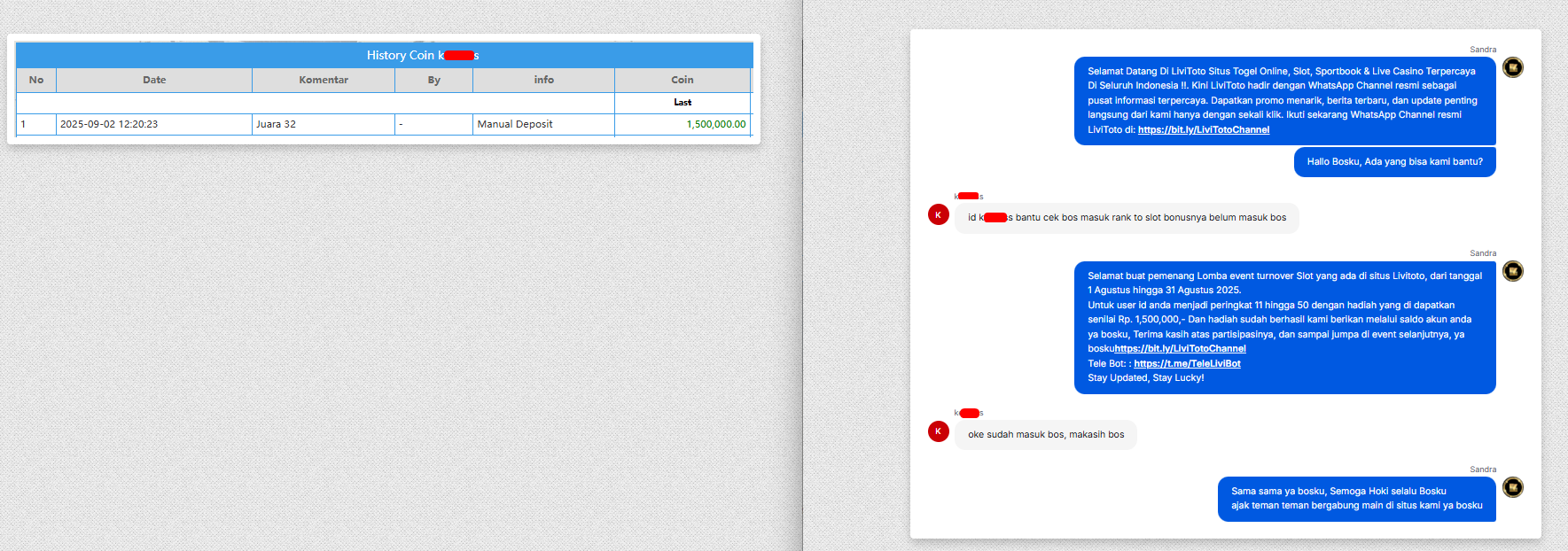Click the date cell 2025-09-02 12:20:23
Screen dimensions: 1568x551
coord(154,124)
